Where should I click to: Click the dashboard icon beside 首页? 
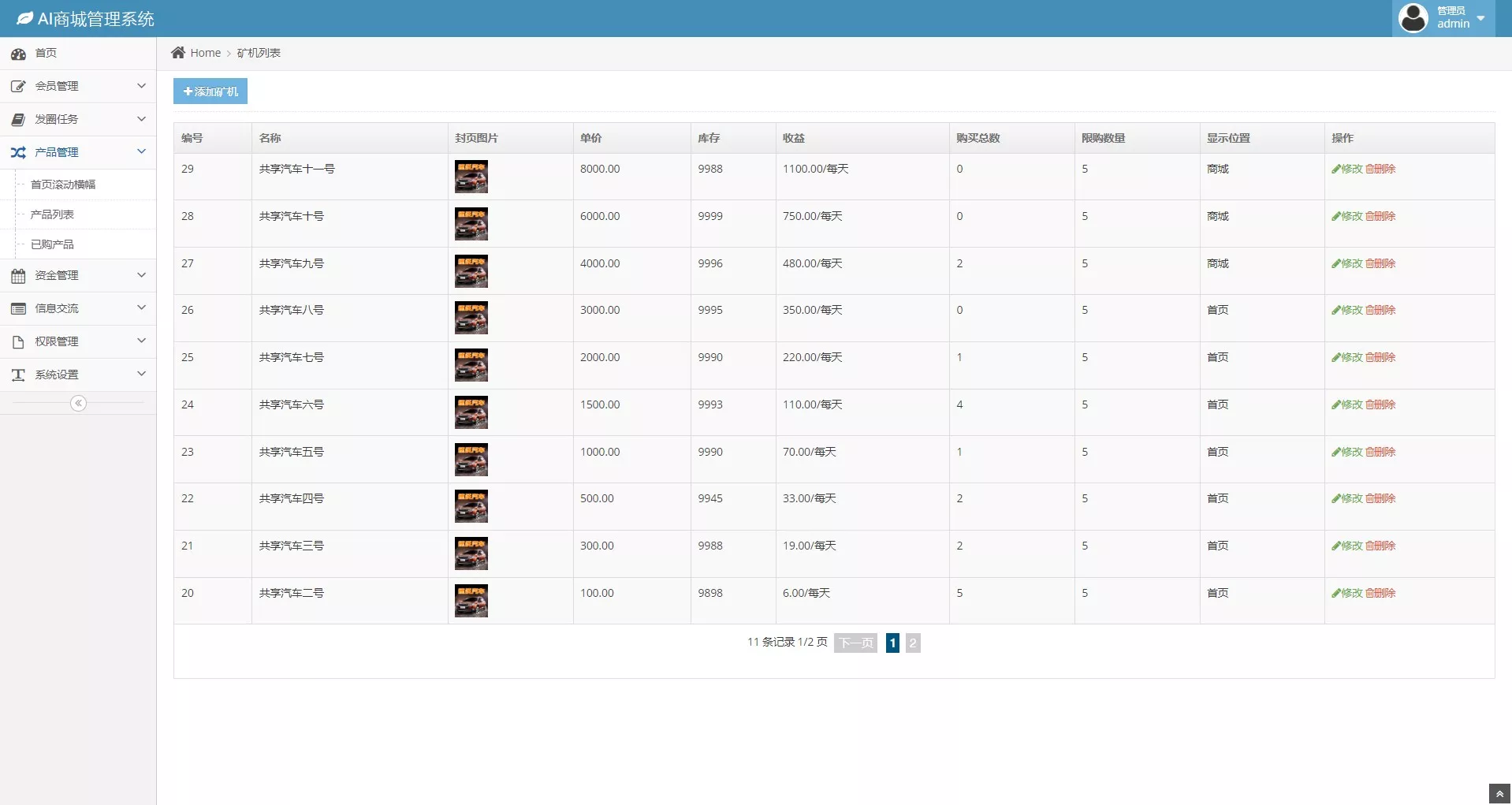18,54
